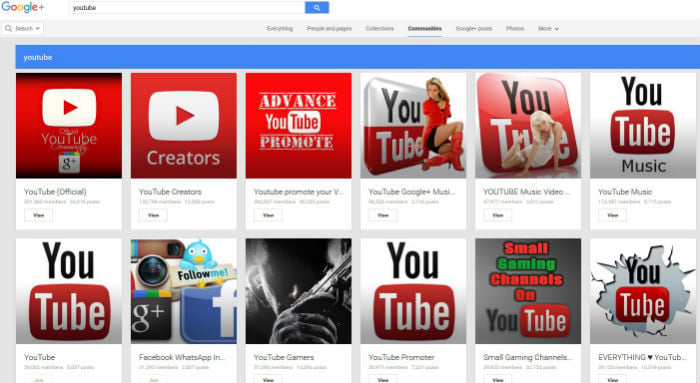
Task: Click the 'YouTube (Official)' title link
Action: (55, 192)
